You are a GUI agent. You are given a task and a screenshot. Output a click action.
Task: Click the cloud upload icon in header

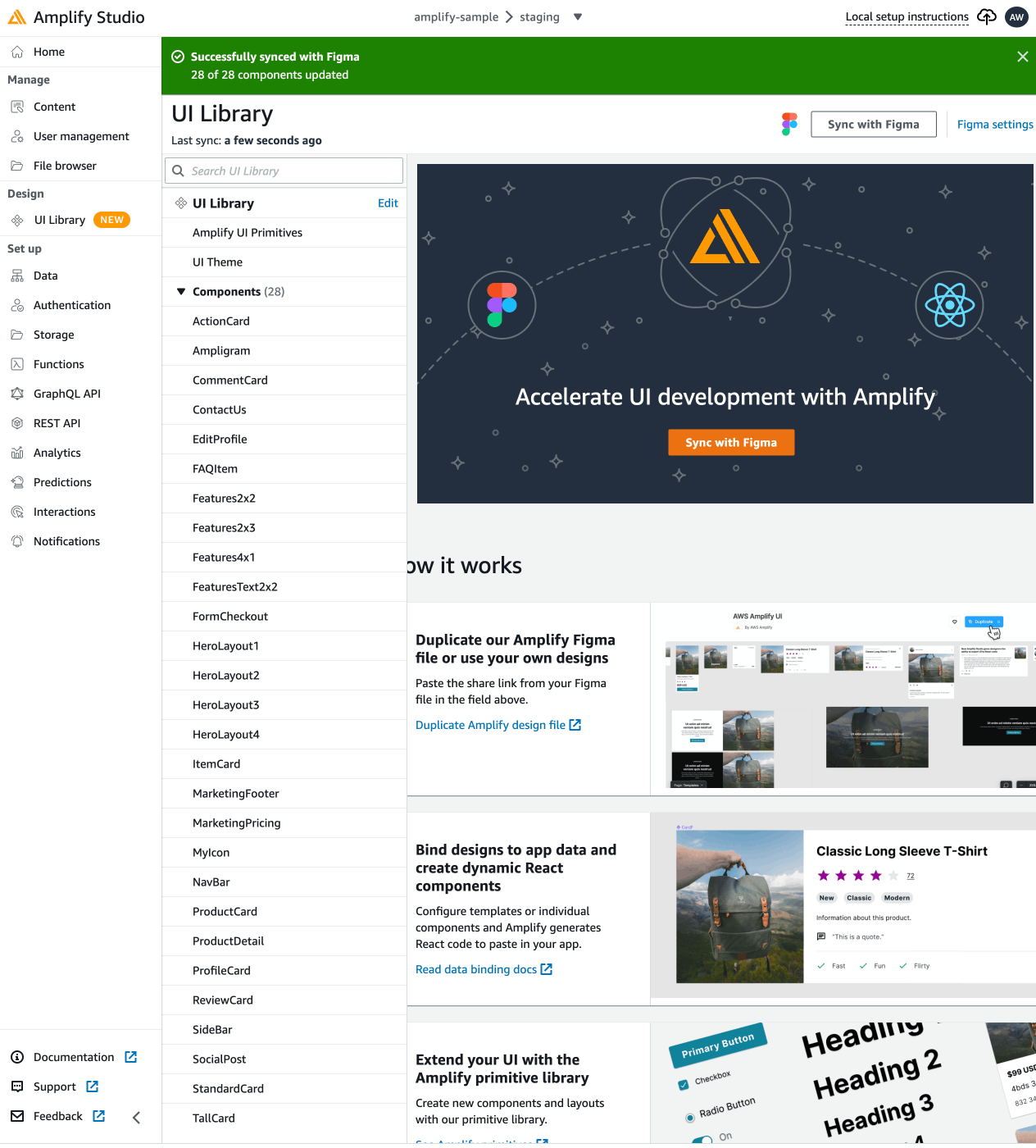click(x=987, y=16)
